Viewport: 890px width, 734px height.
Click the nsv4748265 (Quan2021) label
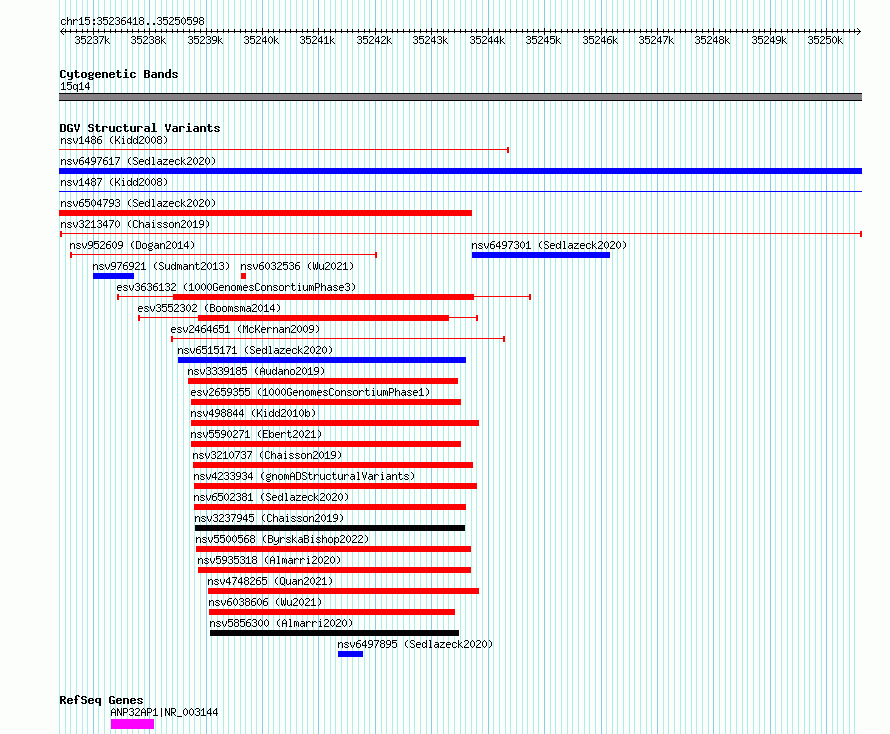pos(270,581)
